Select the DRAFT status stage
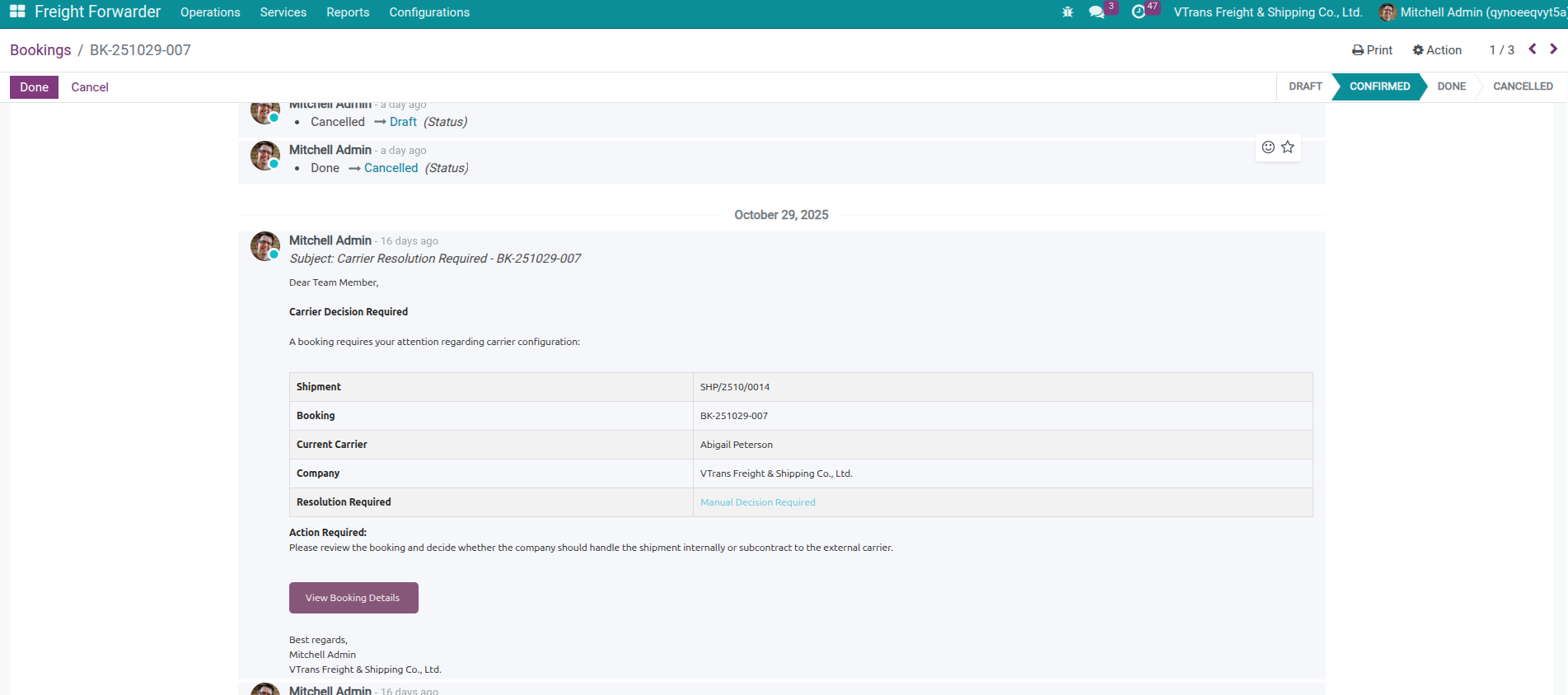This screenshot has width=1568, height=695. (x=1304, y=86)
